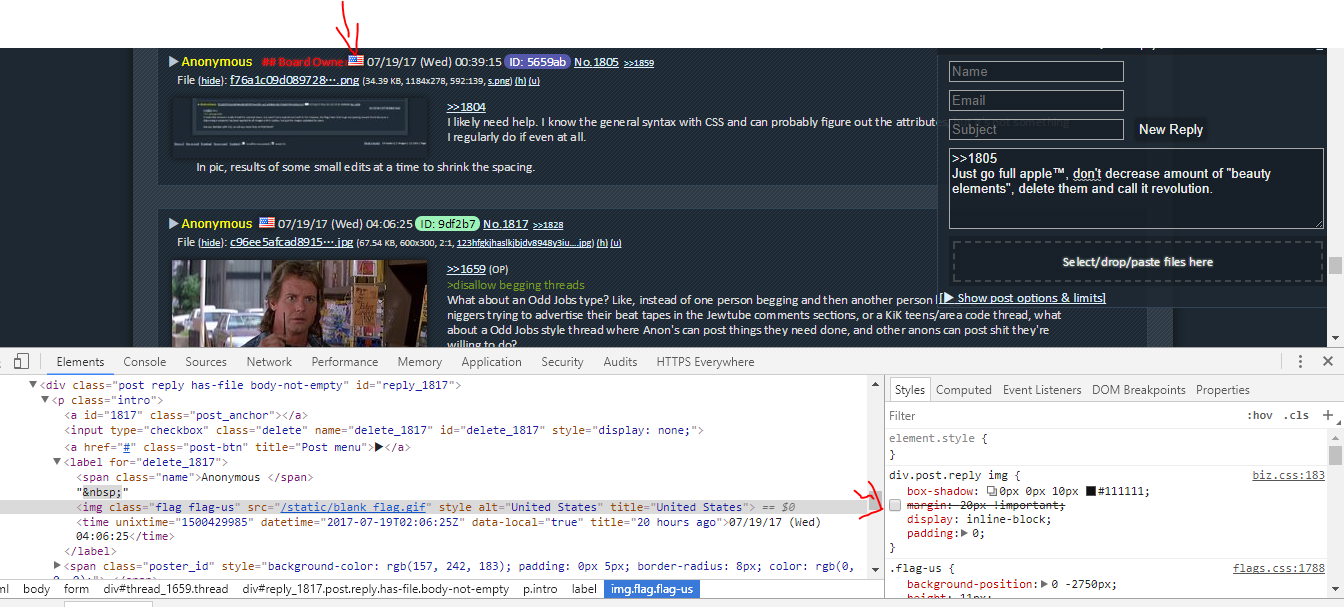This screenshot has width=1344, height=607.
Task: Select img.flag.flag-us breadcrumb item
Action: 652,589
